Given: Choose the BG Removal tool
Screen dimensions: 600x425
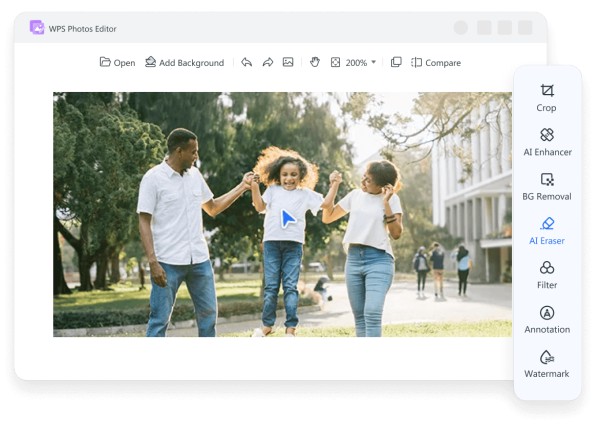Looking at the screenshot, I should click(547, 186).
